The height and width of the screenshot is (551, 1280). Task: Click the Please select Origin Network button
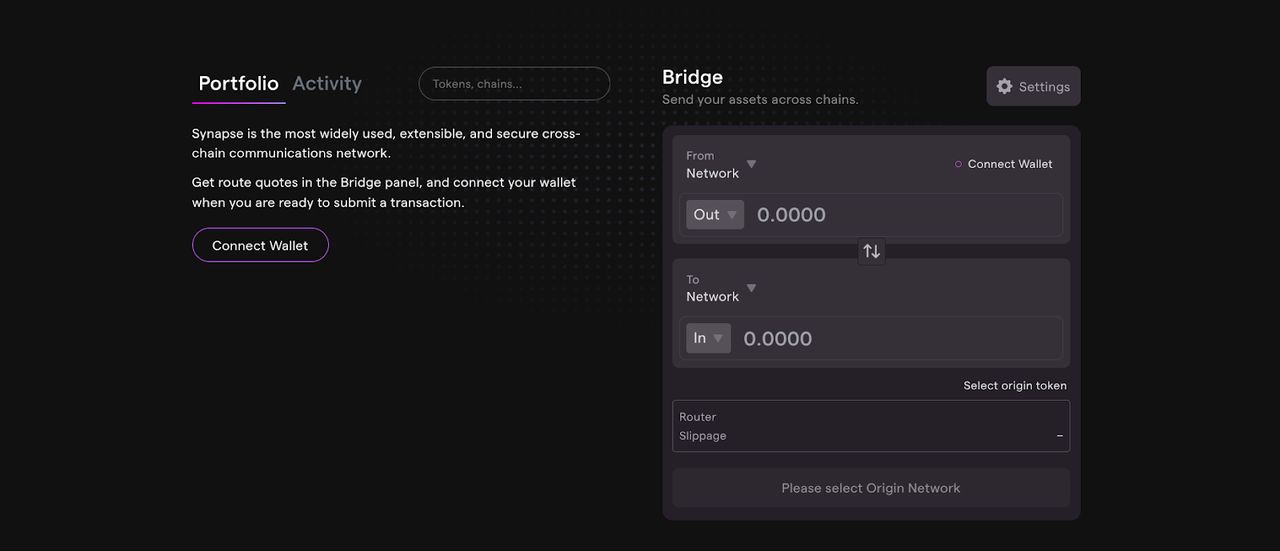point(870,488)
